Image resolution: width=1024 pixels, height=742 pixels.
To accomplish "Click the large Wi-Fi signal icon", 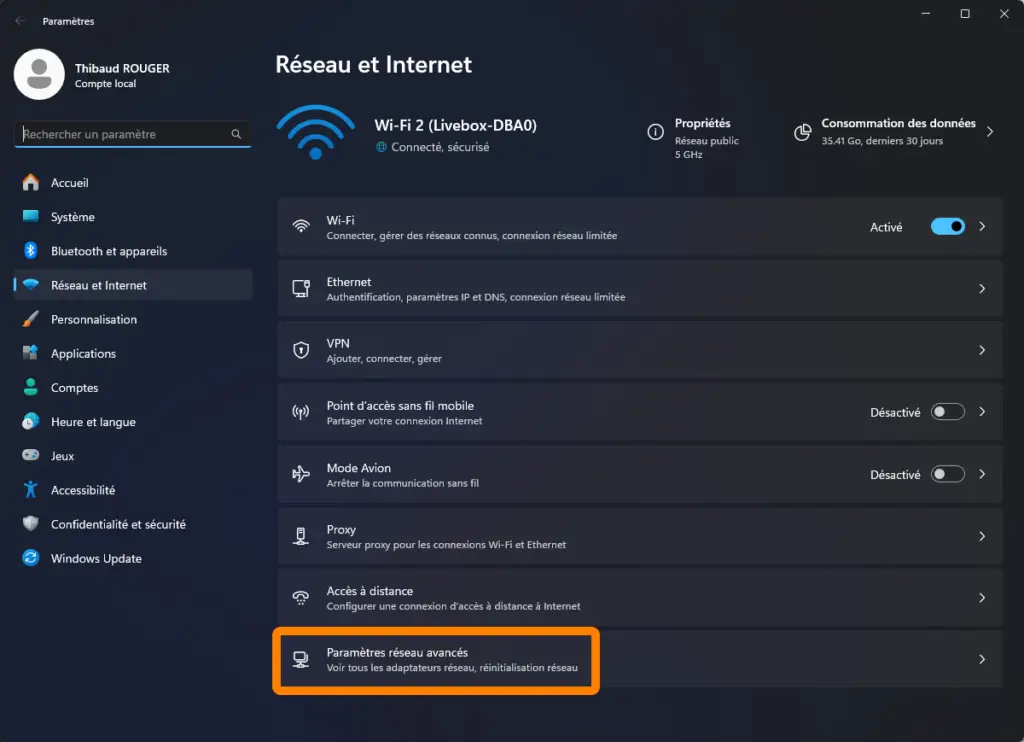I will [315, 132].
